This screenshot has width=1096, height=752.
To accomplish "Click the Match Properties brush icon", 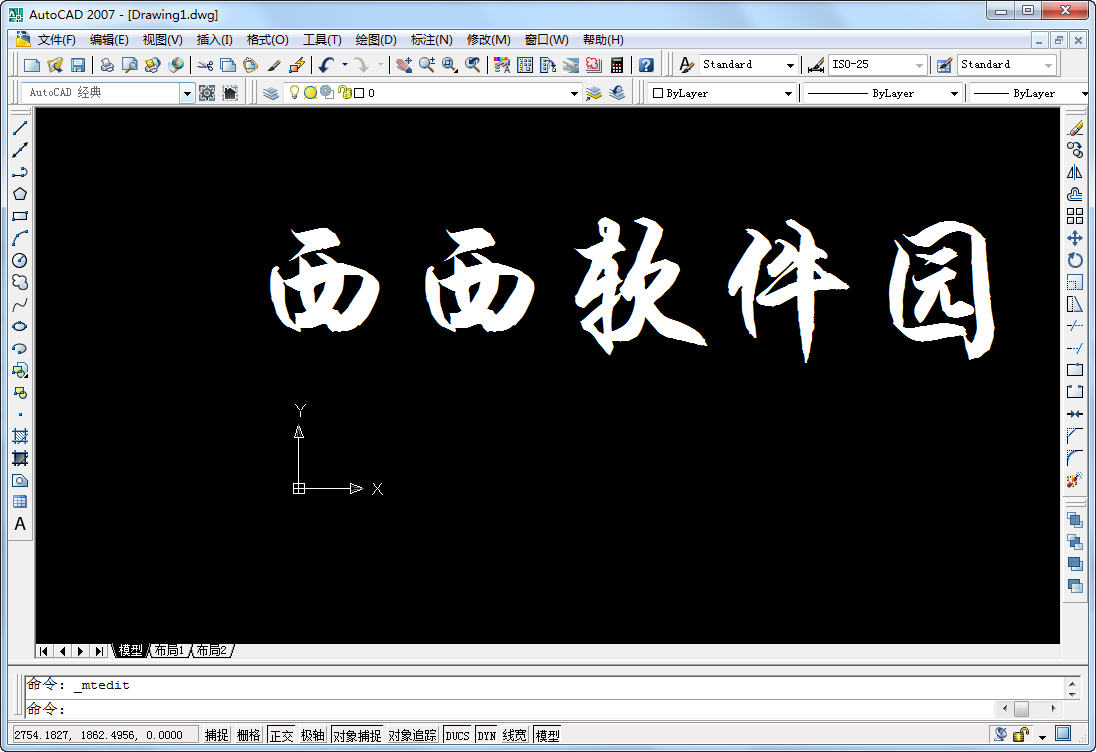I will pos(274,65).
